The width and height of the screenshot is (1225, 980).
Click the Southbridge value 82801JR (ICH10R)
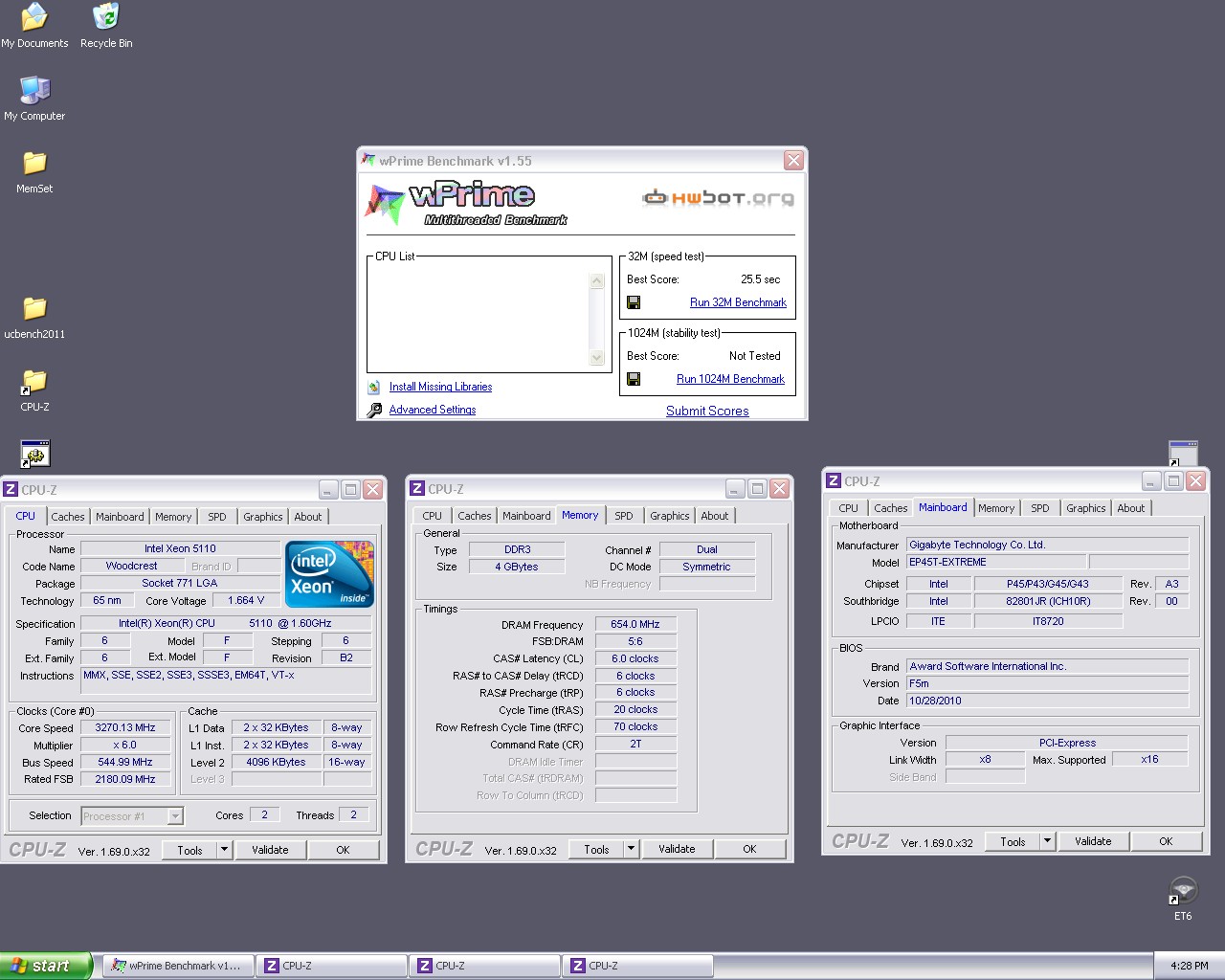(x=1048, y=601)
